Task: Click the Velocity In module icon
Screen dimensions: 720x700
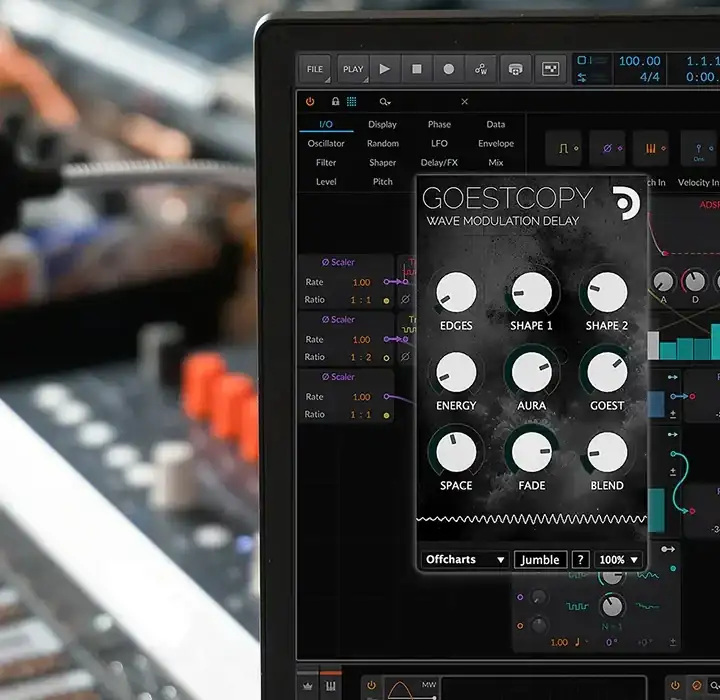Action: point(699,148)
